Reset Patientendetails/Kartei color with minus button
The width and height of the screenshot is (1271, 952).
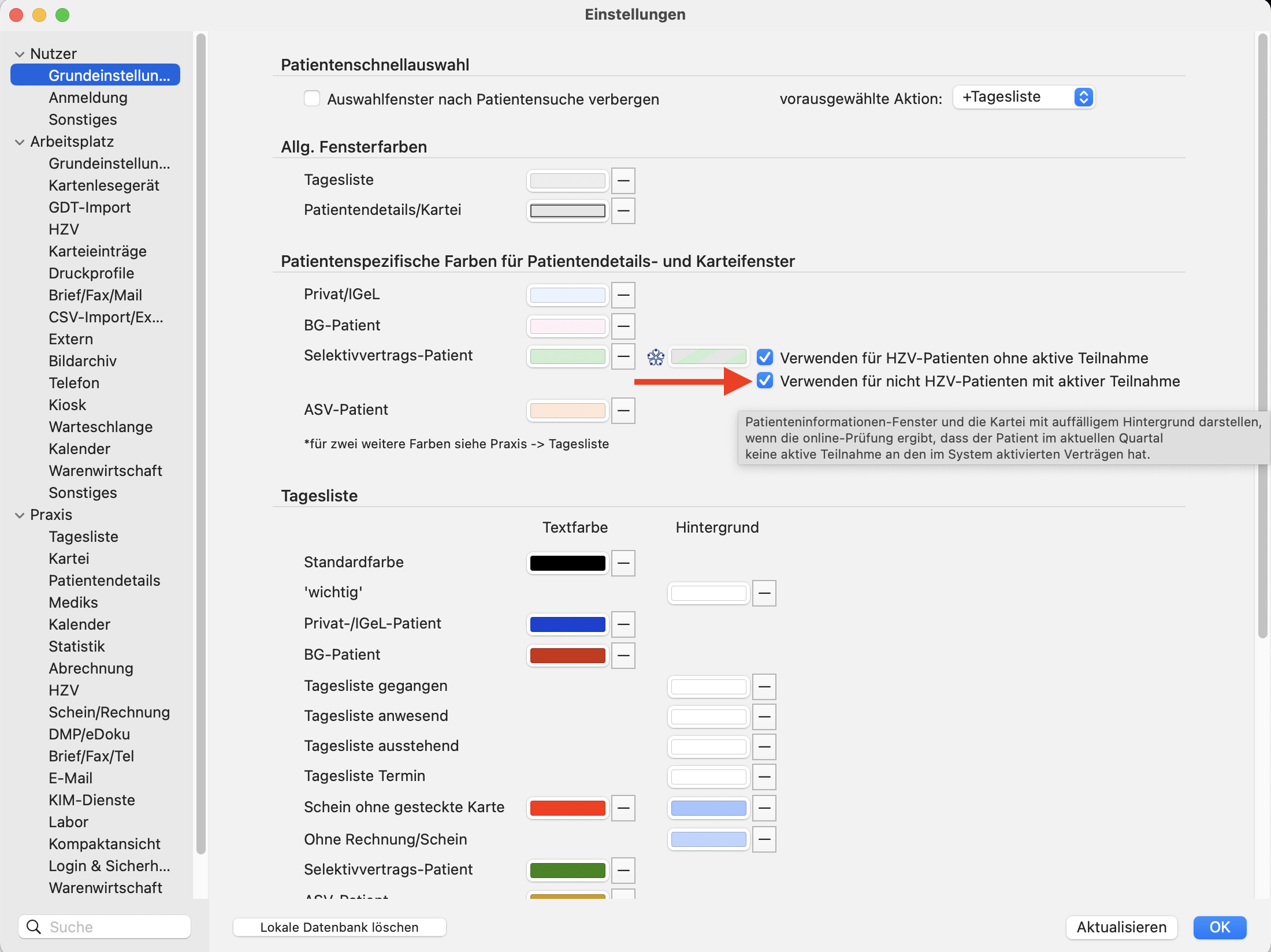click(x=623, y=211)
